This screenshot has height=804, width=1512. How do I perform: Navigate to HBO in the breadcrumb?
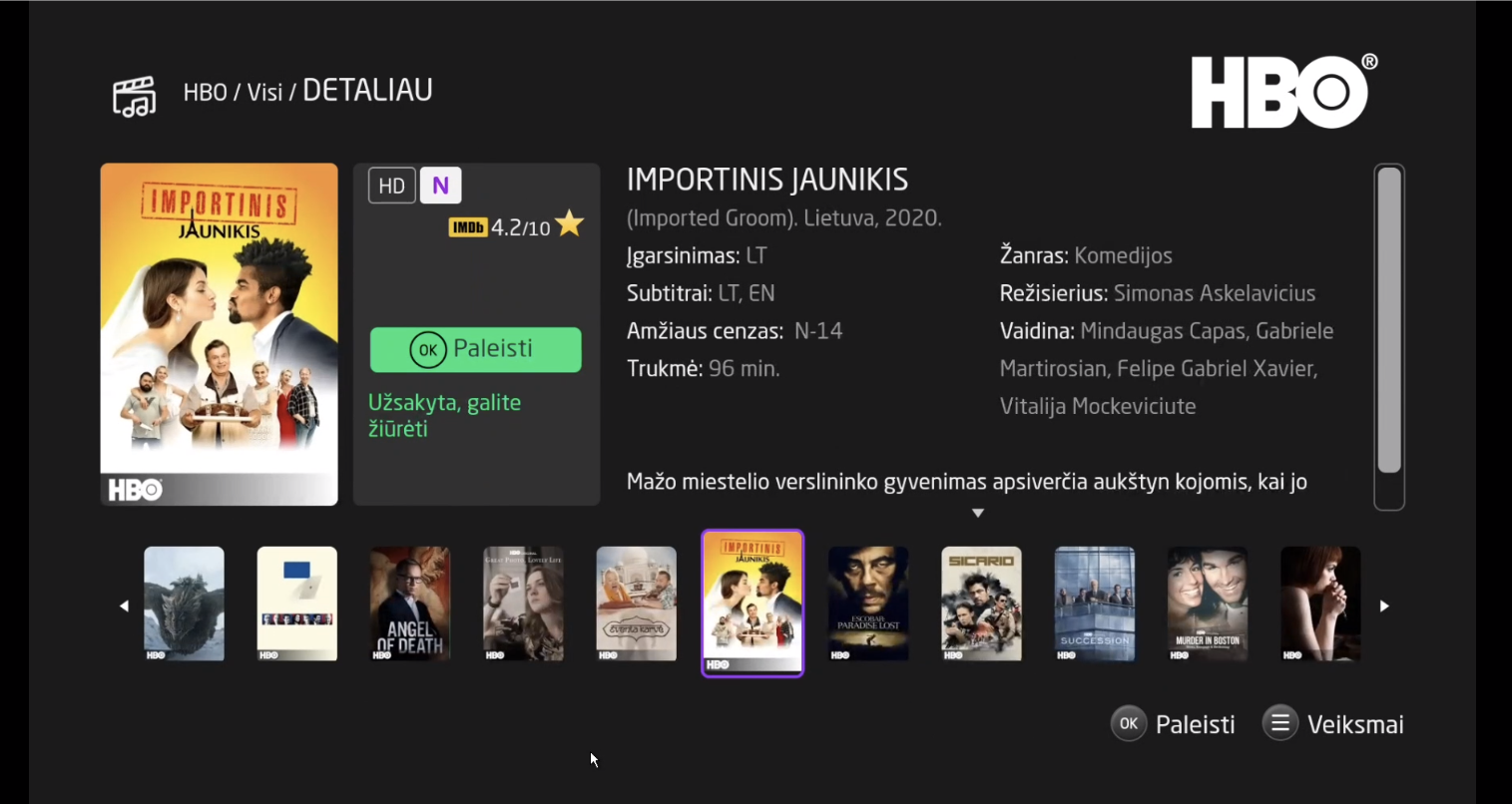click(x=206, y=93)
